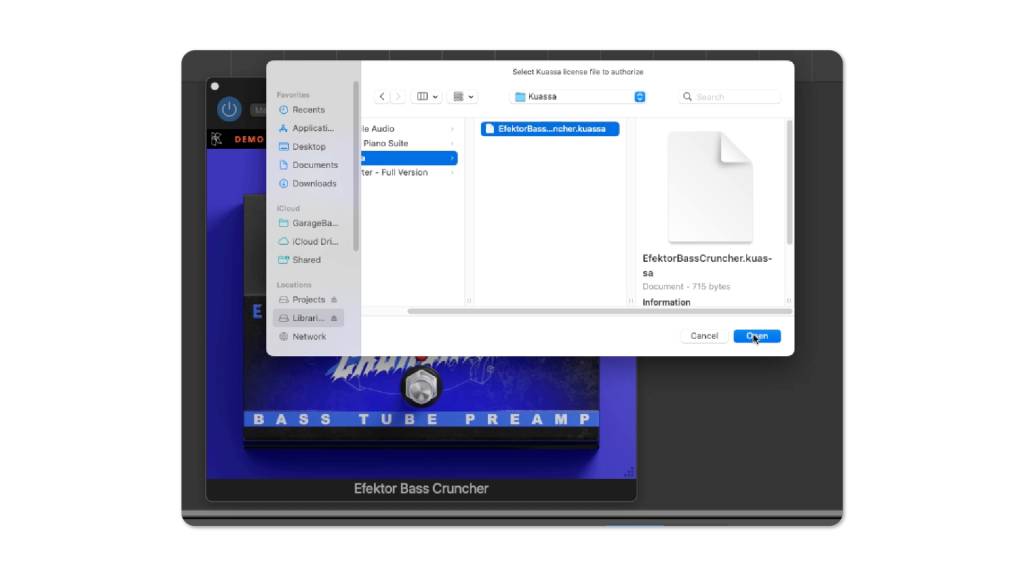Open the Documents sidebar icon
The image size is (1024, 576).
point(309,164)
